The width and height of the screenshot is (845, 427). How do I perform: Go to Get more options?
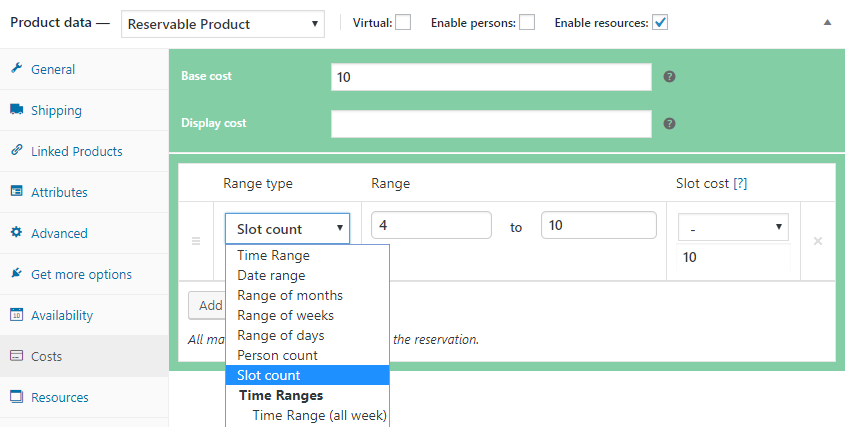coord(81,274)
